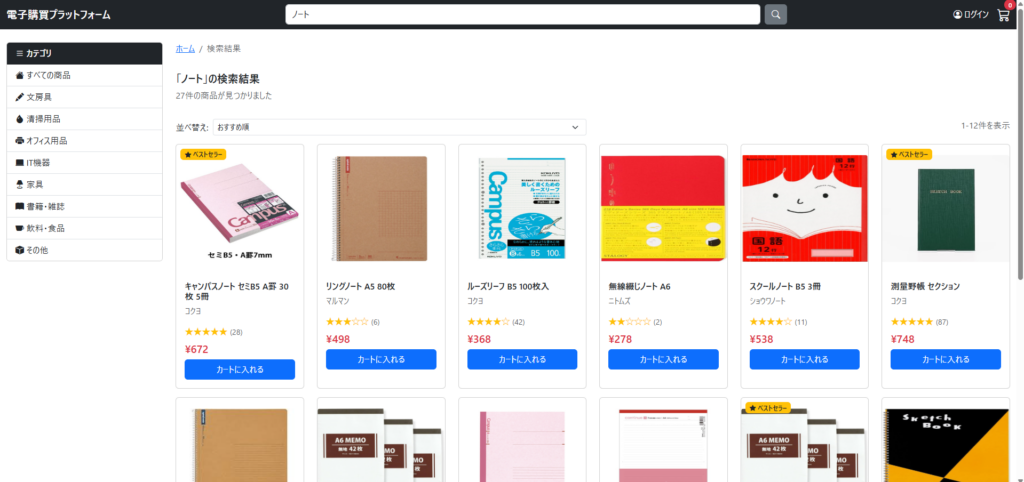Click the ノート search input field
Viewport: 1024px width, 482px height.
[522, 15]
